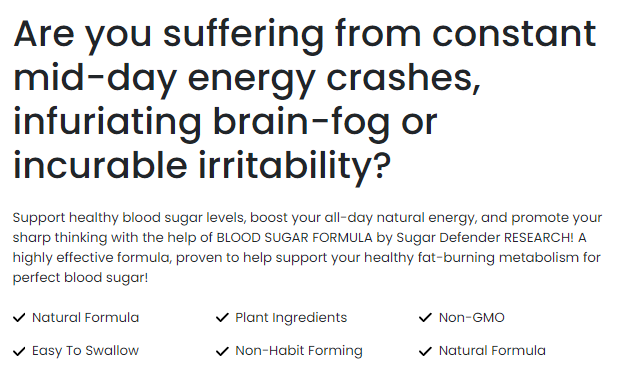Screen dimensions: 632x368
Task: Click checkmark of Natural Formula after Non-Habit Forming
Action: tap(425, 351)
